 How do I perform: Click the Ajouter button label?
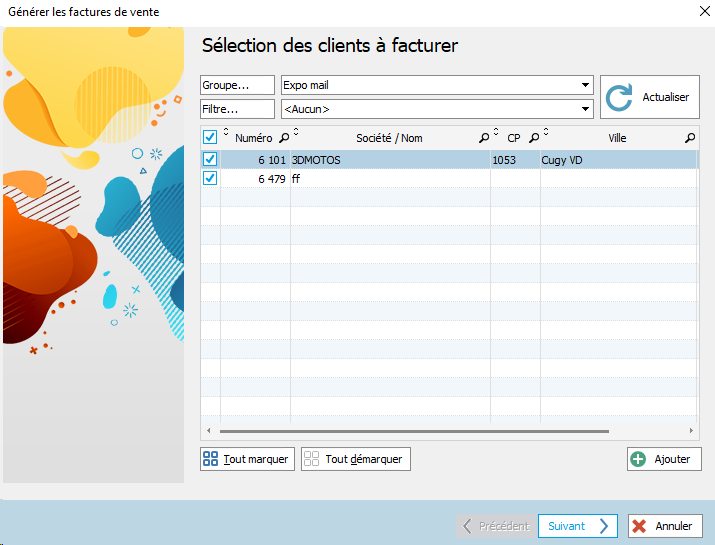672,459
